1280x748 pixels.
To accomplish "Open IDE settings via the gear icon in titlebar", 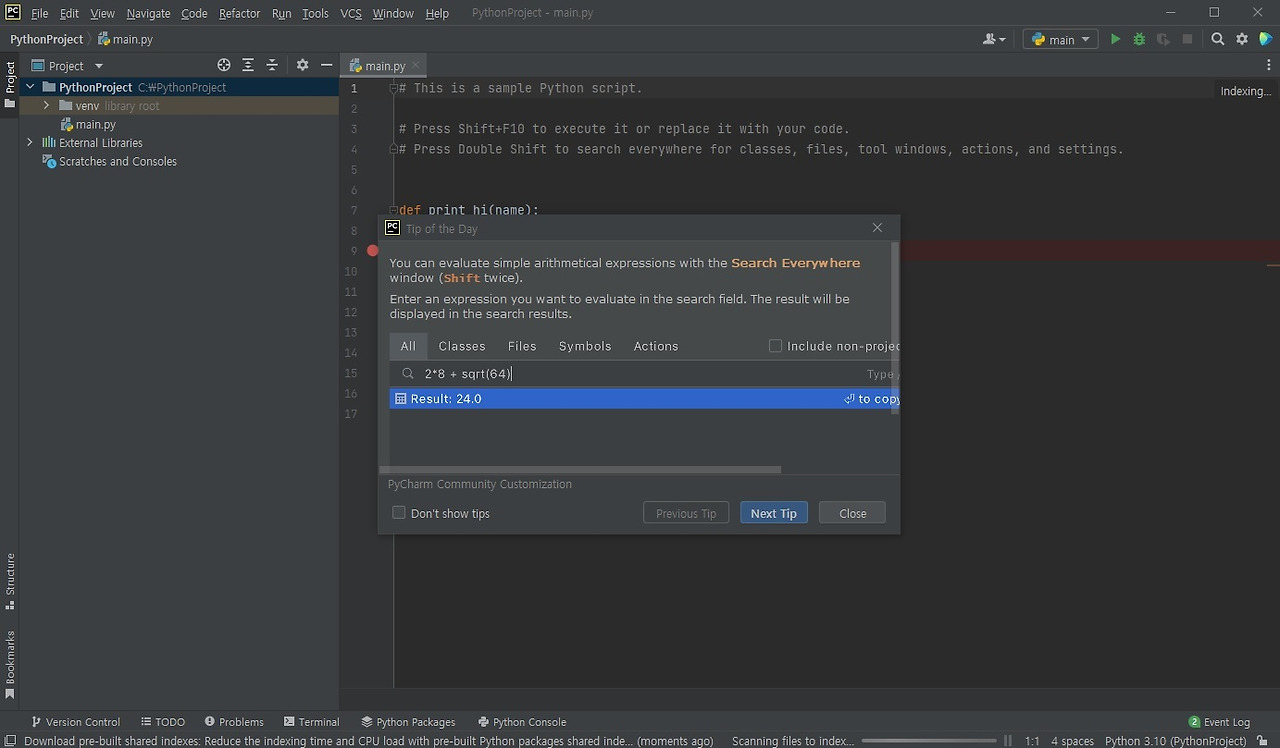I will 1241,38.
